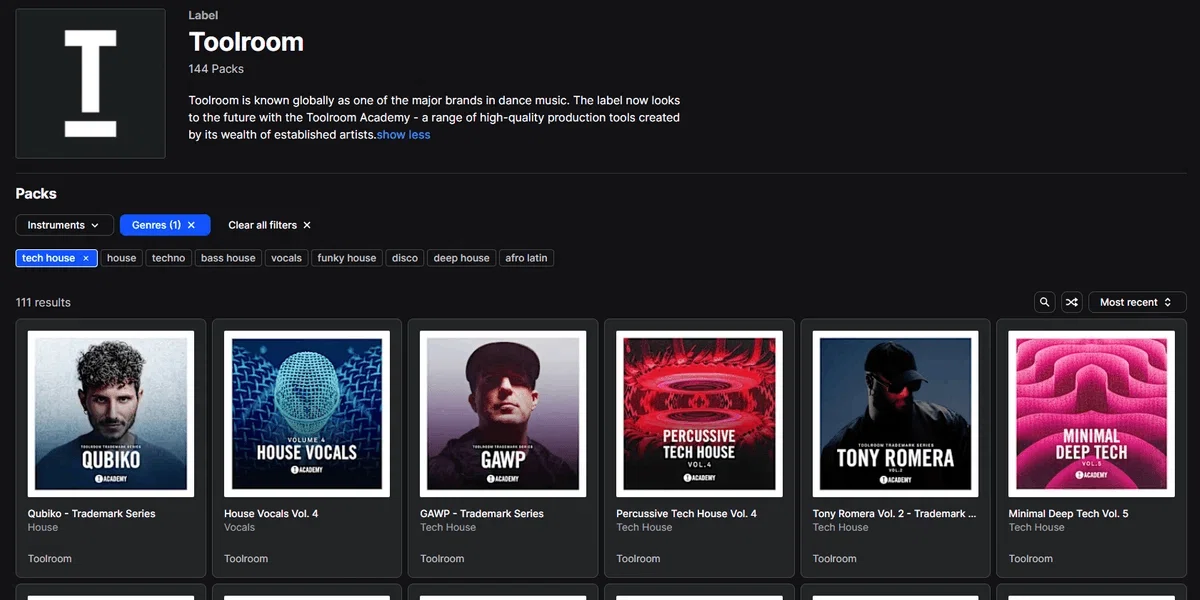Open the Most recent sort dropdown
Viewport: 1200px width, 600px height.
coord(1137,302)
